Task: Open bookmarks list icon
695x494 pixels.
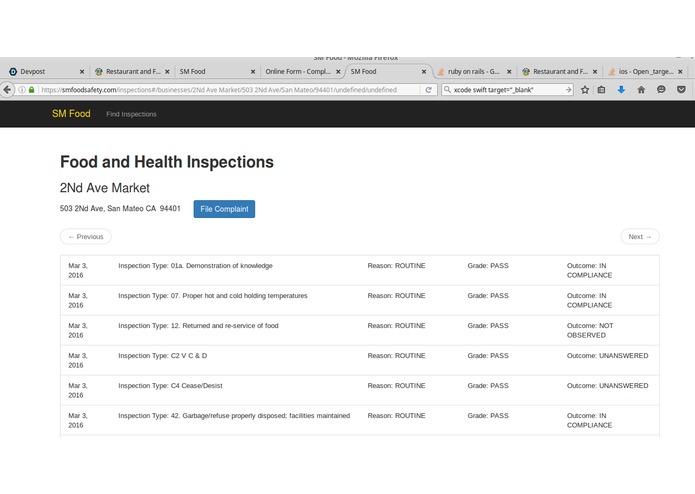Action: [601, 90]
